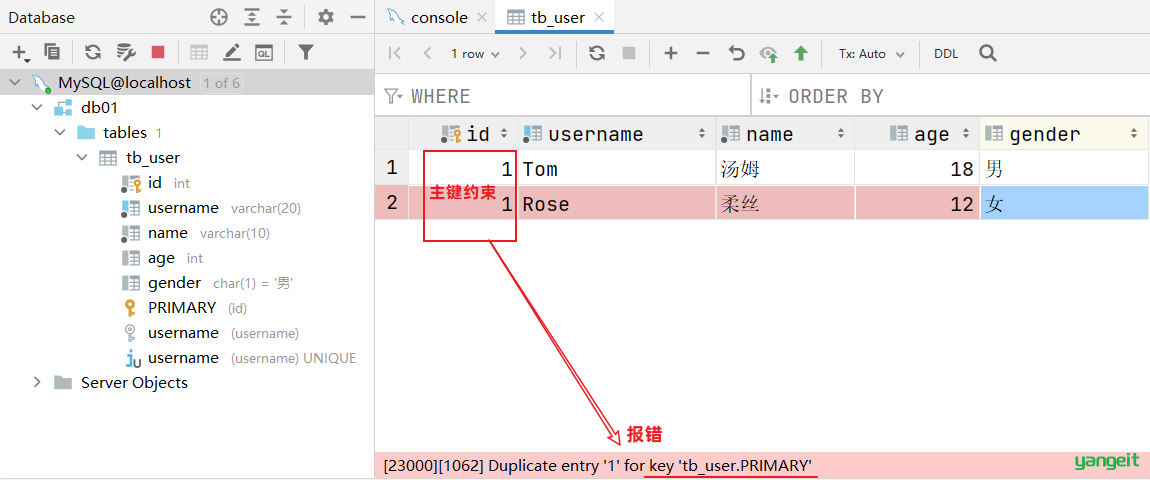Search in table magnifier icon
This screenshot has height=480, width=1150.
pos(989,53)
